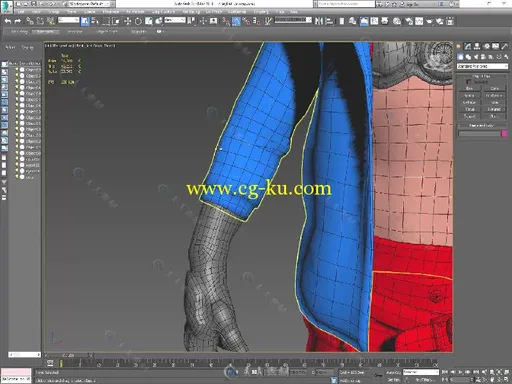Open the 3ds Max application menu button
This screenshot has height=384, width=512.
point(6,6)
